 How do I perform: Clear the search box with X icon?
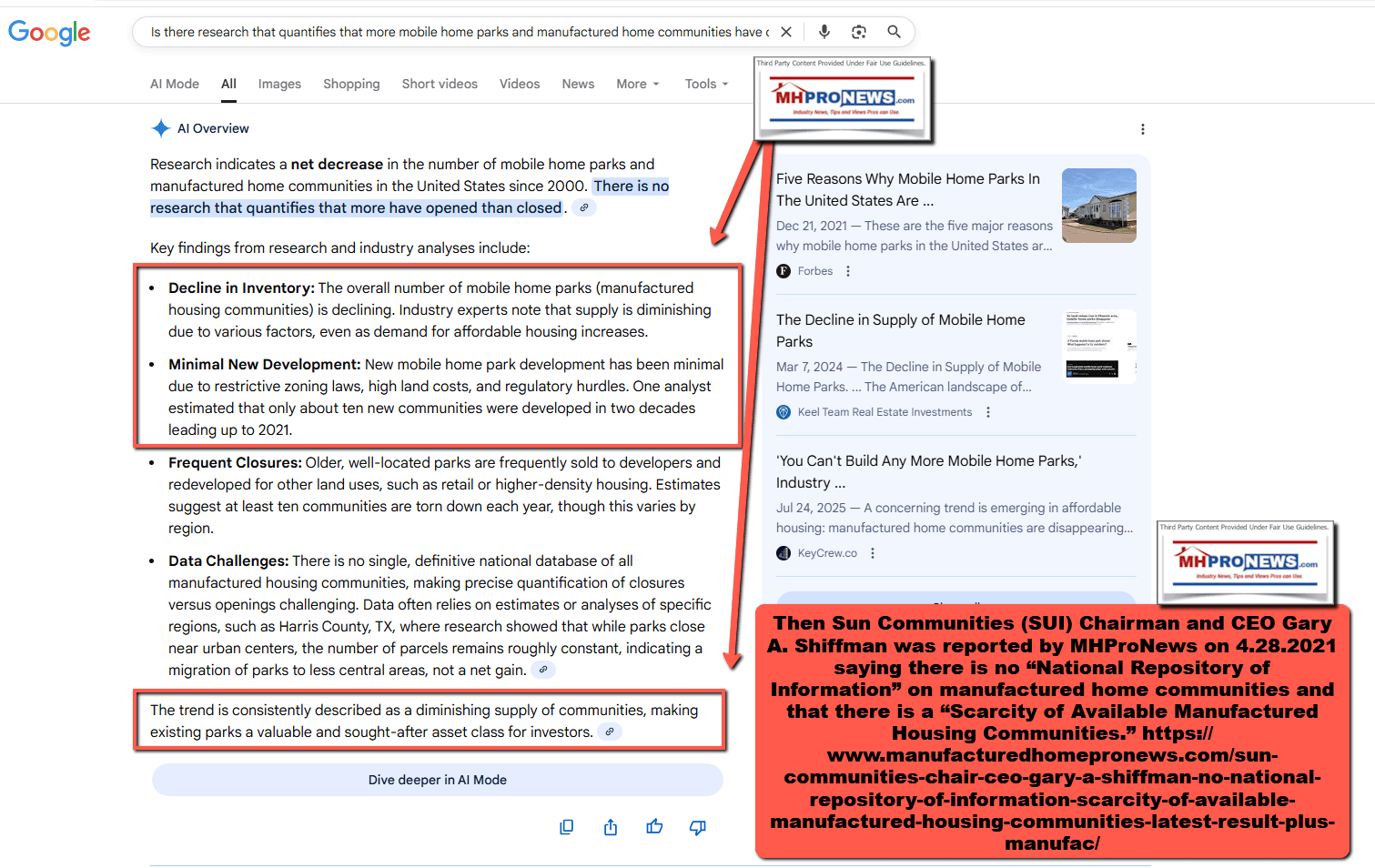(x=786, y=32)
